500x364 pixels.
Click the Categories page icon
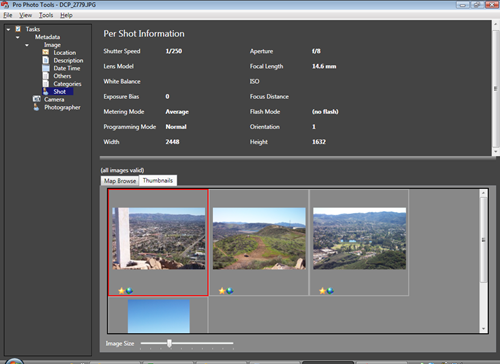(46, 84)
